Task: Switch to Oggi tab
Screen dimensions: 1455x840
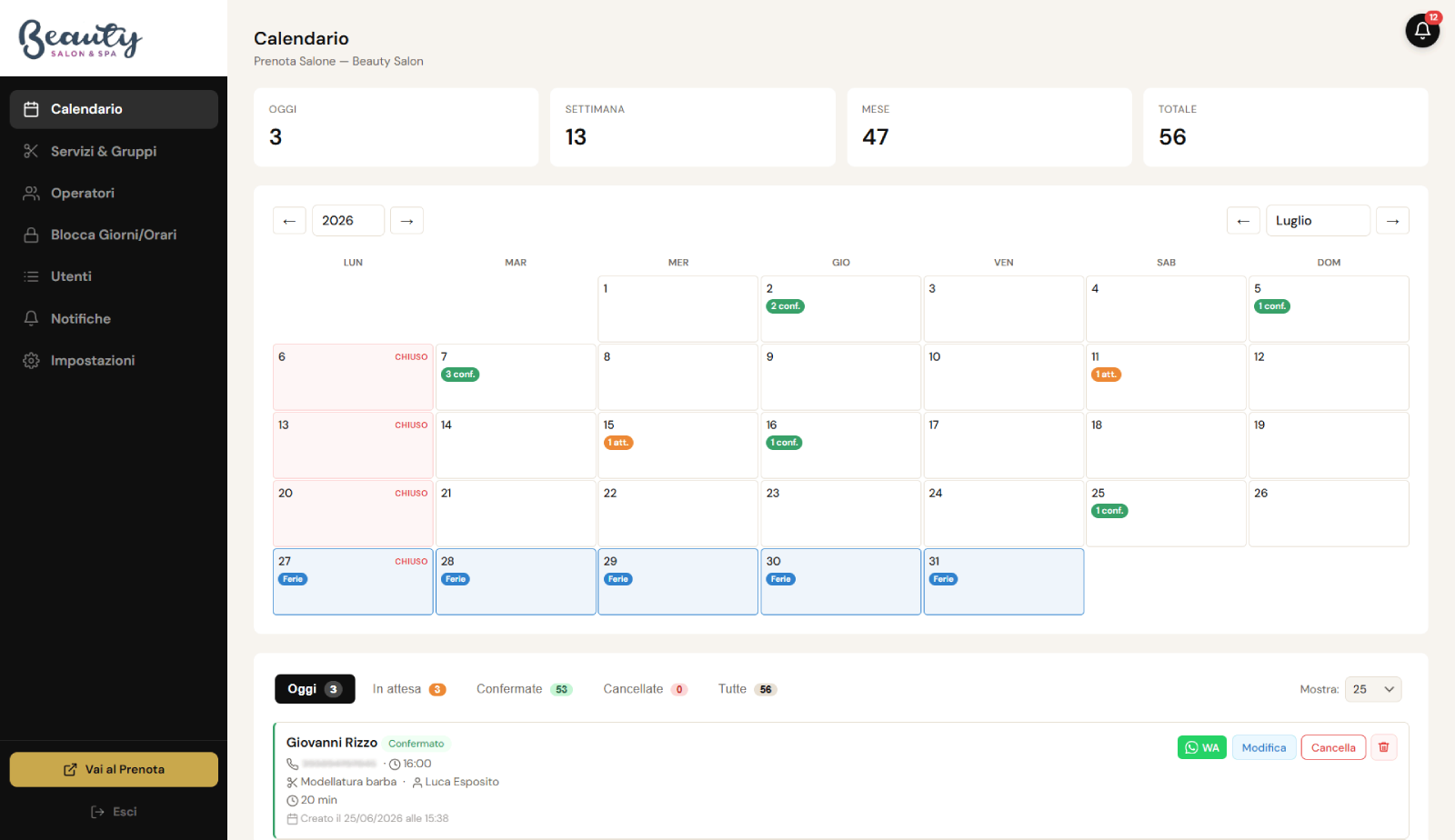Action: tap(315, 689)
